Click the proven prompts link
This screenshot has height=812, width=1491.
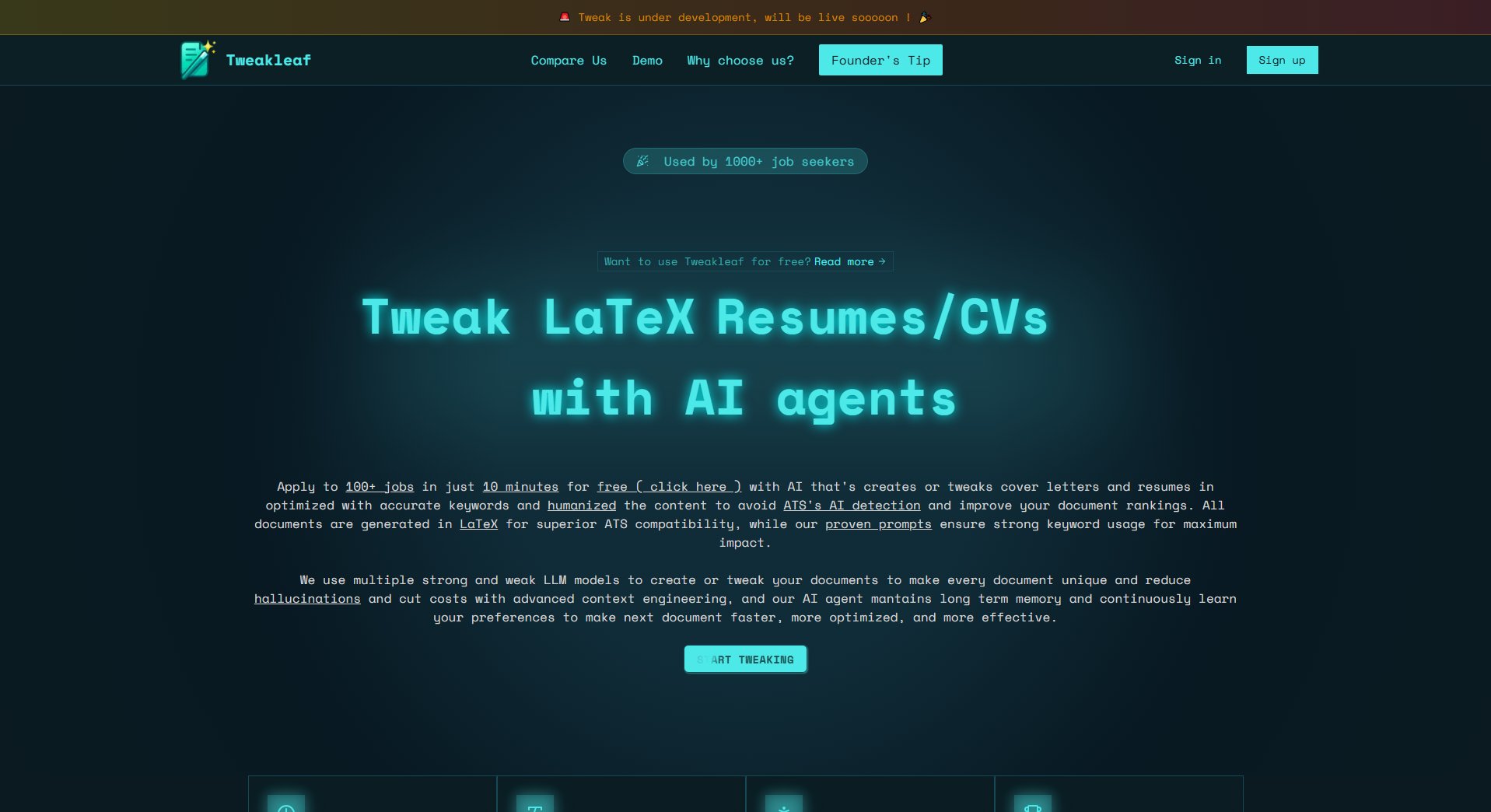point(878,523)
